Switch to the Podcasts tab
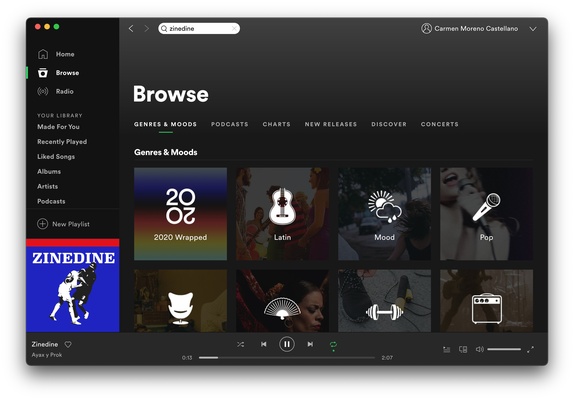 point(230,124)
